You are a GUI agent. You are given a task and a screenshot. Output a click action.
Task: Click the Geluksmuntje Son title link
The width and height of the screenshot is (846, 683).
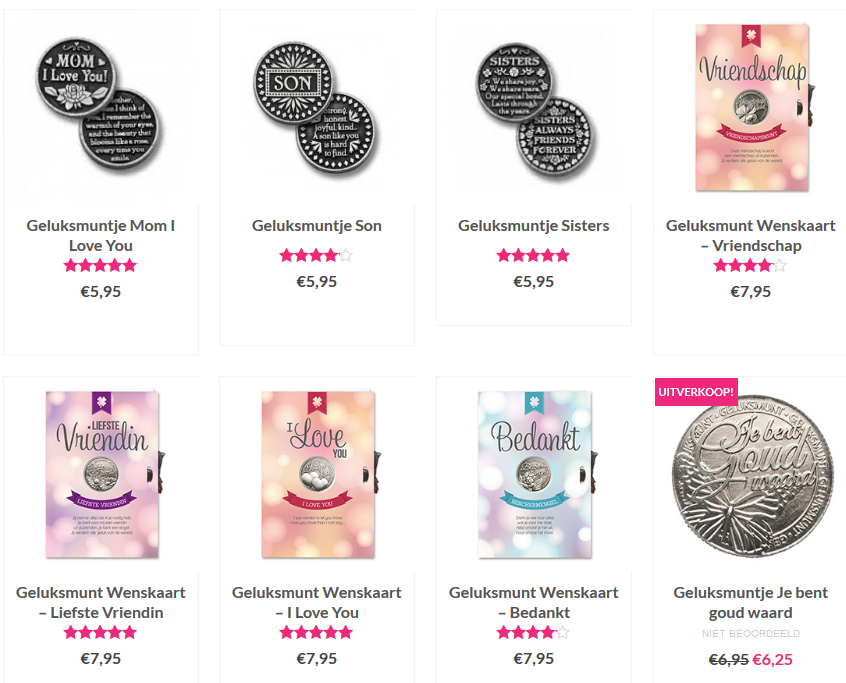pyautogui.click(x=317, y=226)
